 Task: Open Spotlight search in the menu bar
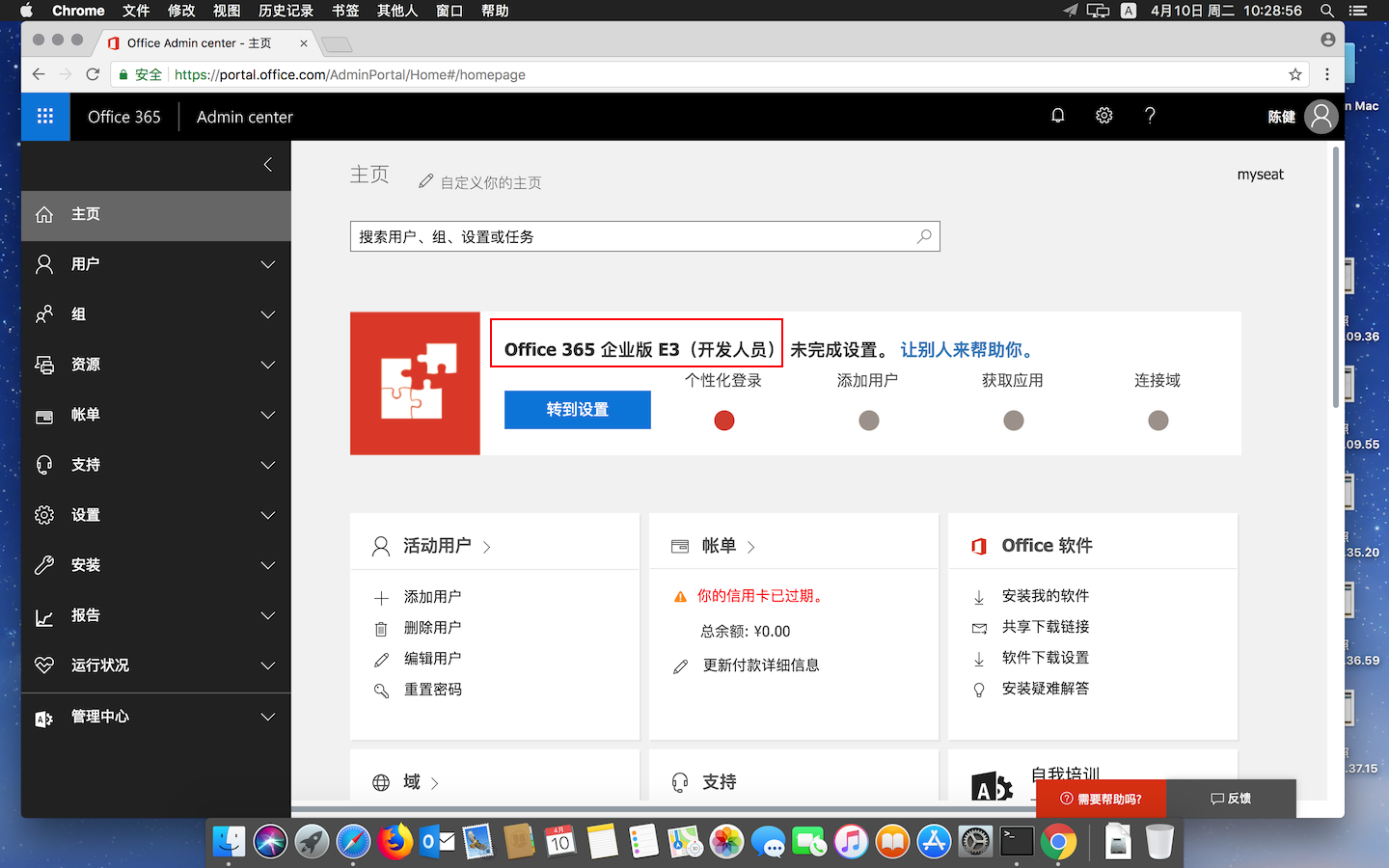[1327, 11]
